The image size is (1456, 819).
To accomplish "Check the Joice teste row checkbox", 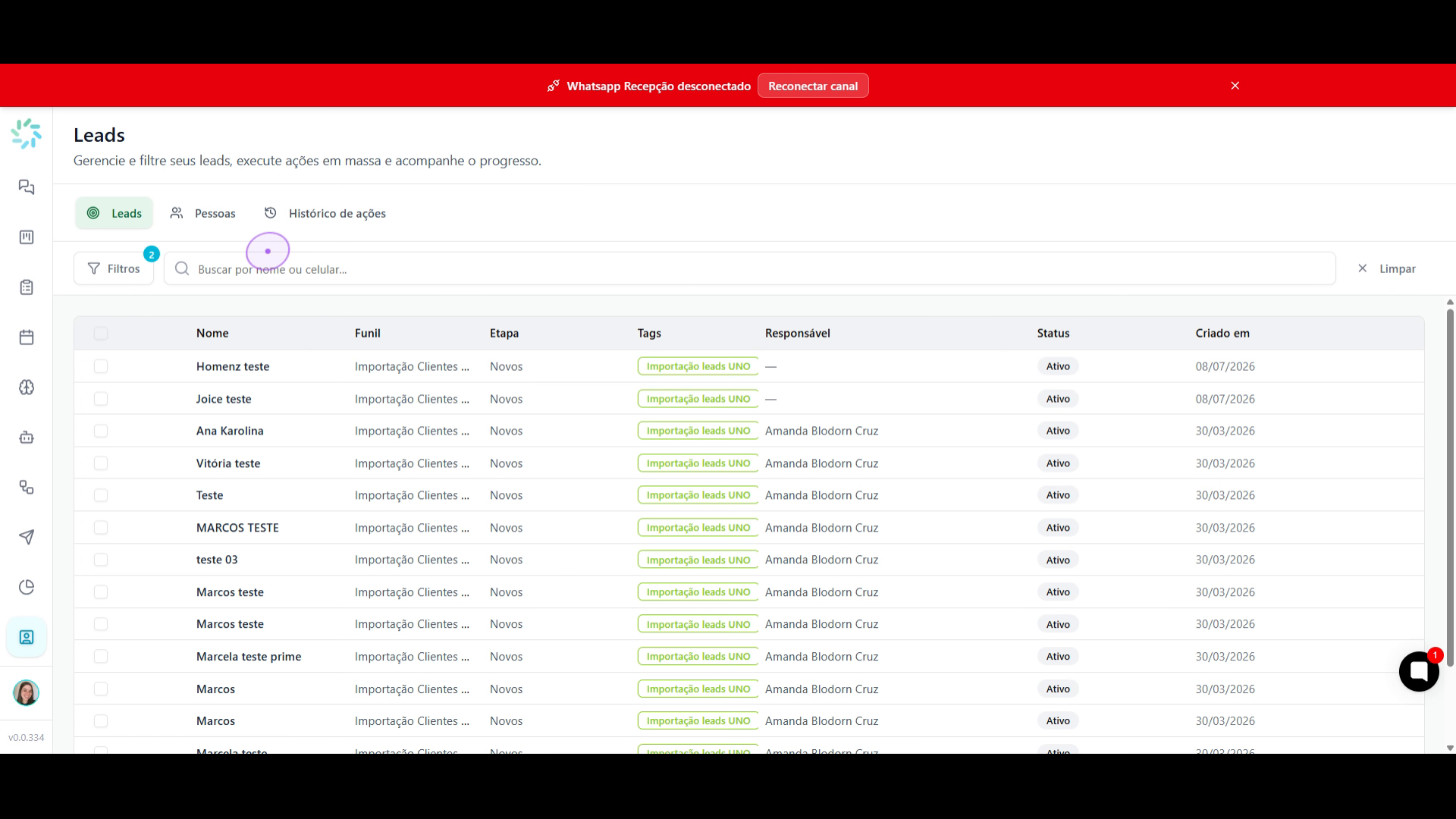I will pyautogui.click(x=101, y=399).
